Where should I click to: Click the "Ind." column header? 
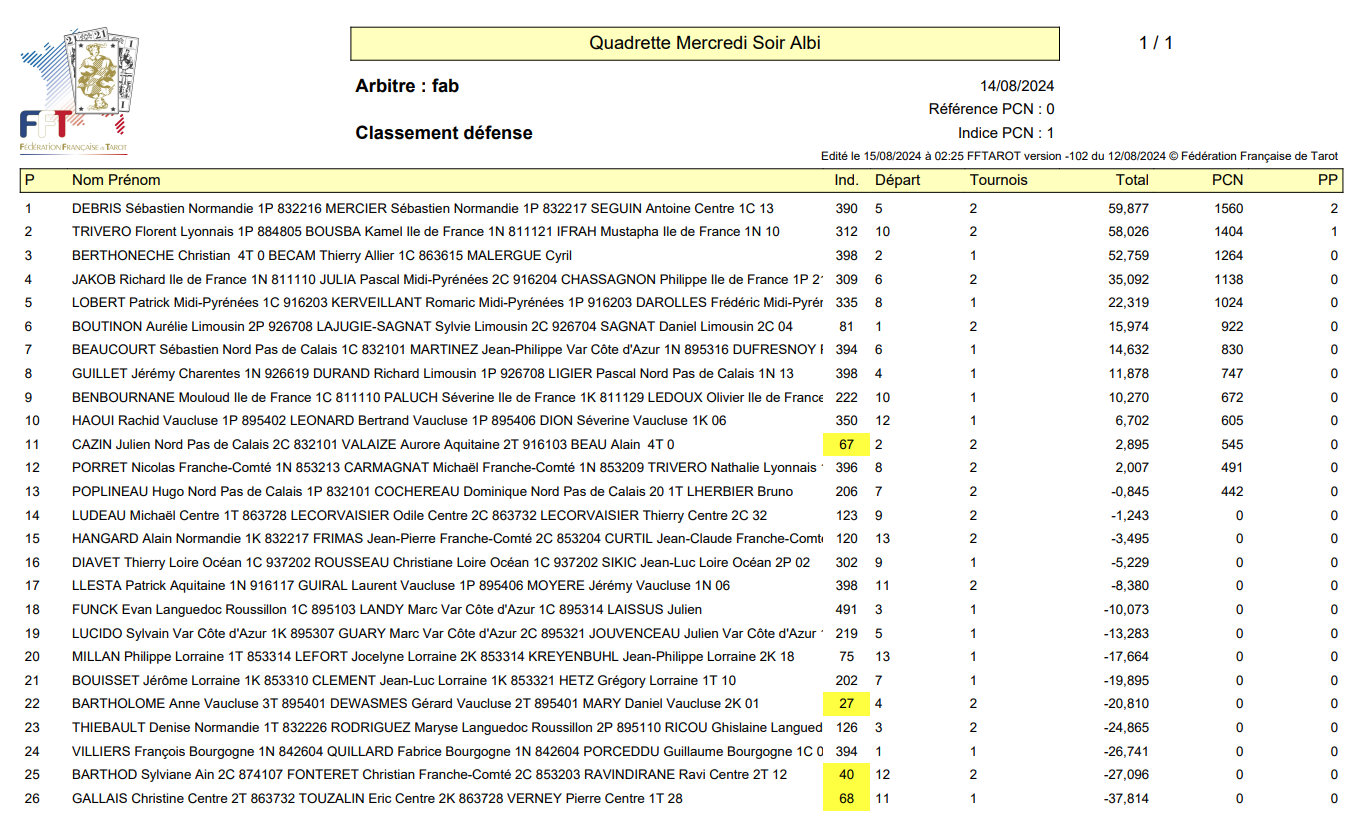click(x=846, y=180)
